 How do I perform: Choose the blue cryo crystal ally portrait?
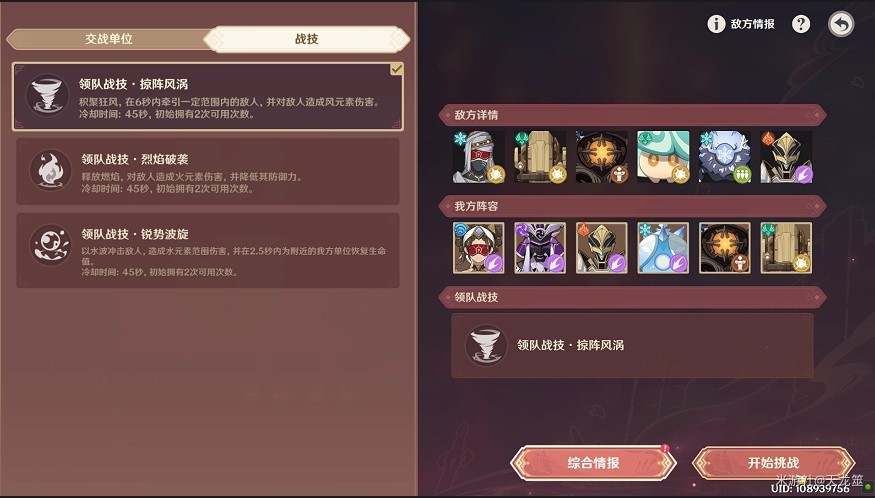pos(663,248)
